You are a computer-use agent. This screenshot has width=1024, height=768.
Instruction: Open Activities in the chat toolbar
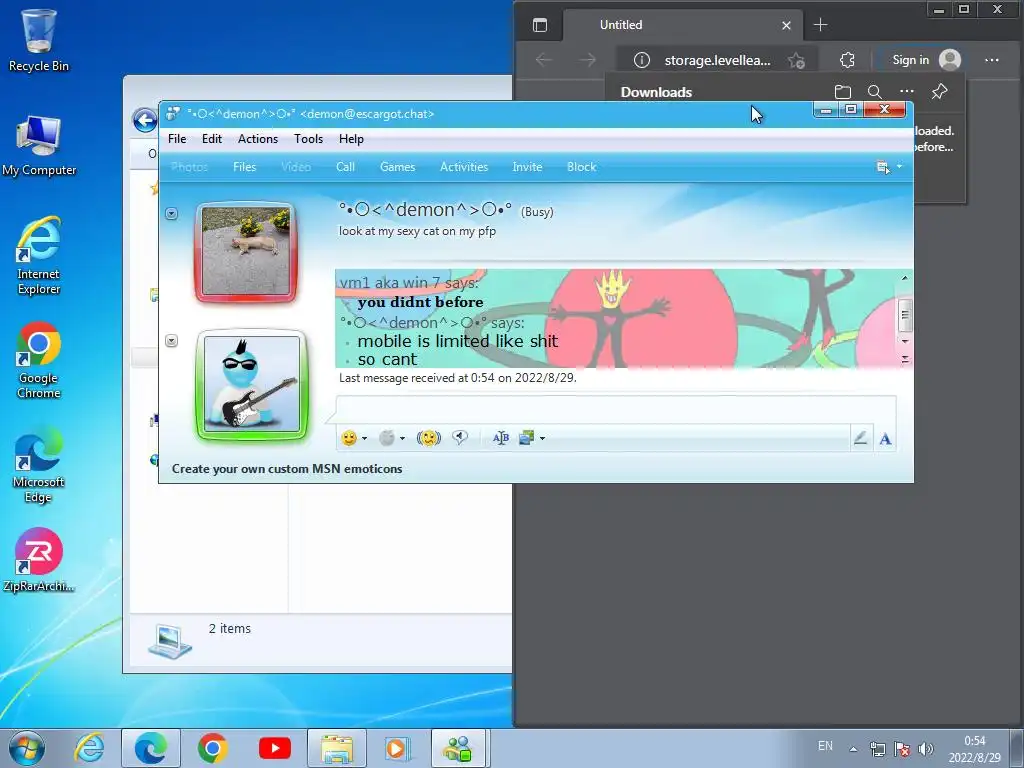point(464,167)
